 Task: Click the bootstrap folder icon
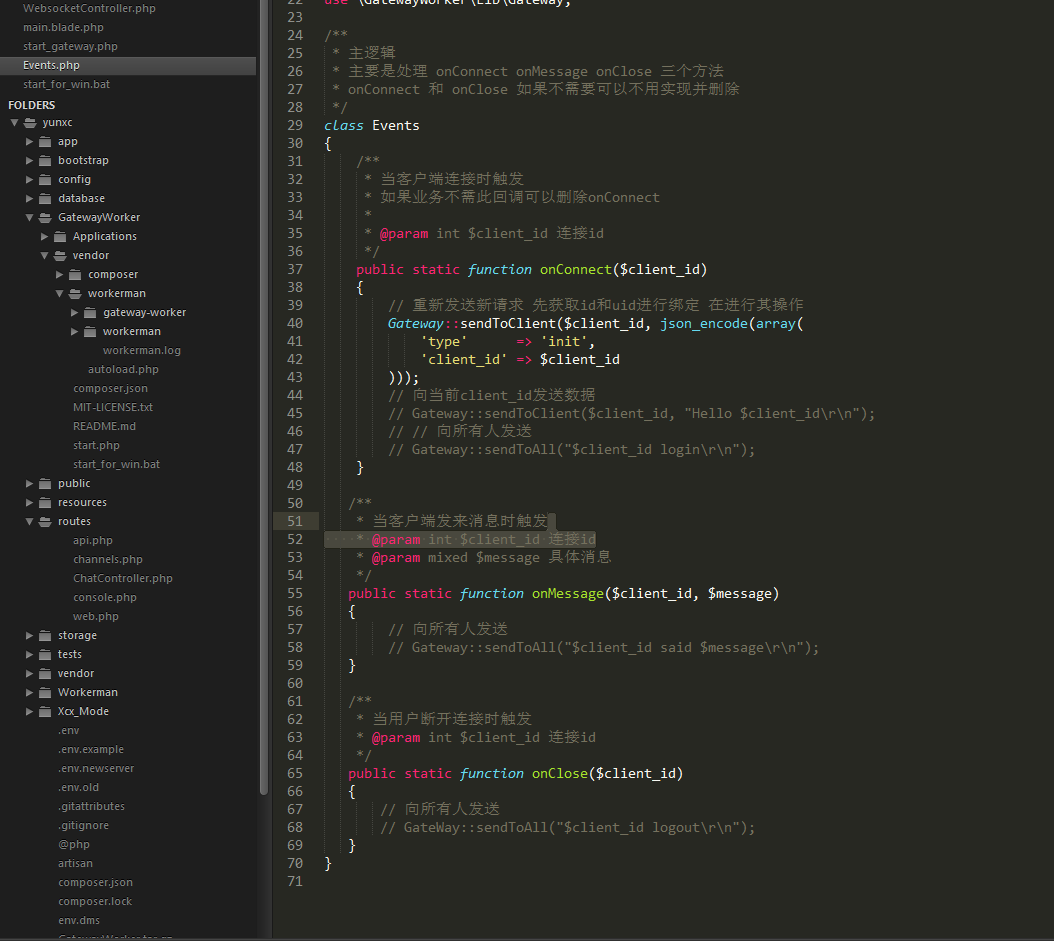point(45,161)
